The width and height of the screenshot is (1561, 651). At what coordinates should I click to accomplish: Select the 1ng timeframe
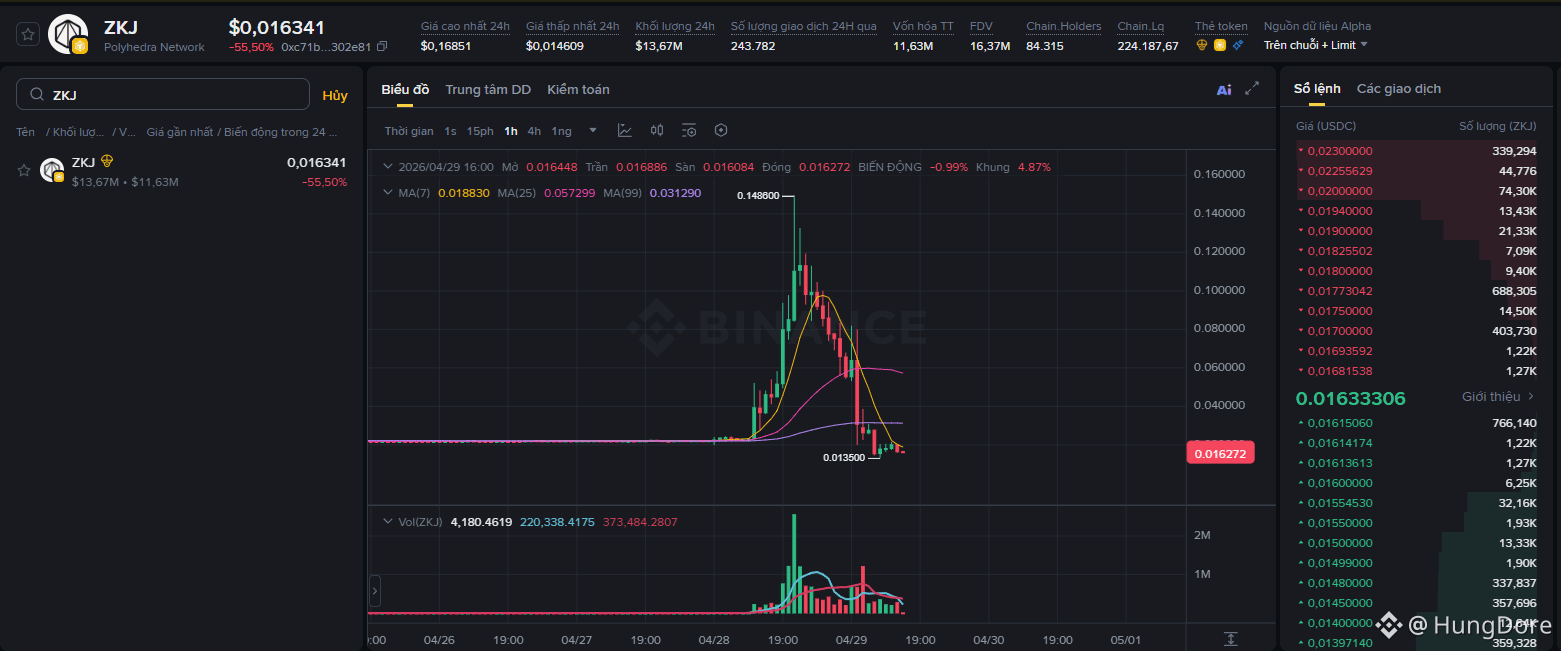point(562,131)
